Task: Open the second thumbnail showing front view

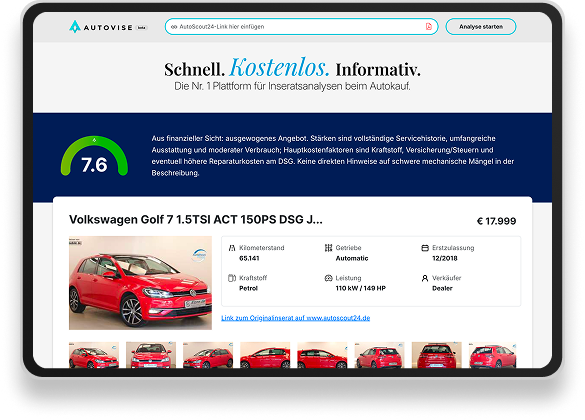Action: coord(151,355)
